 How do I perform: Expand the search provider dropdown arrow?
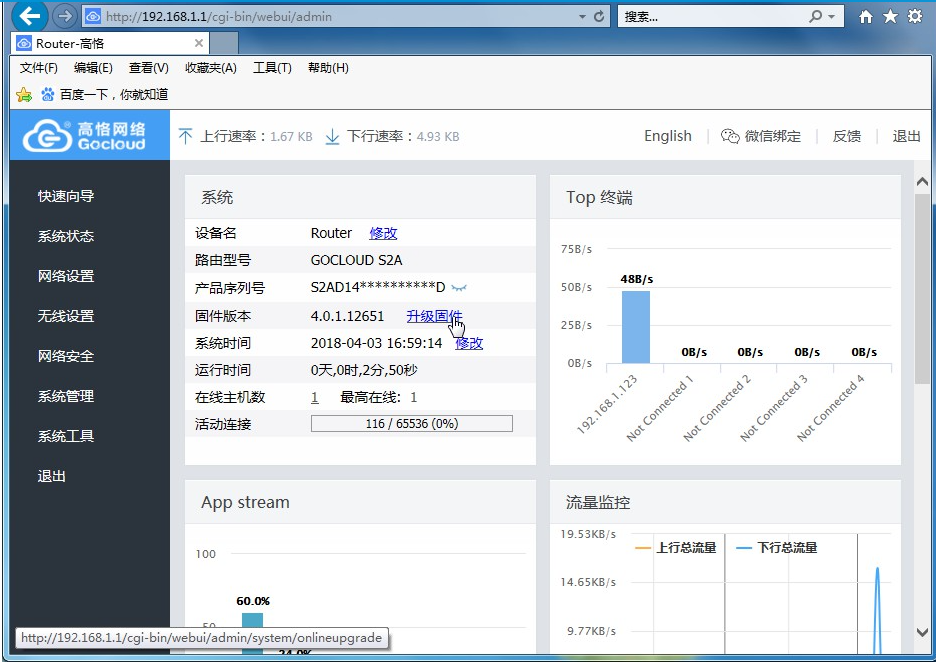click(x=831, y=17)
